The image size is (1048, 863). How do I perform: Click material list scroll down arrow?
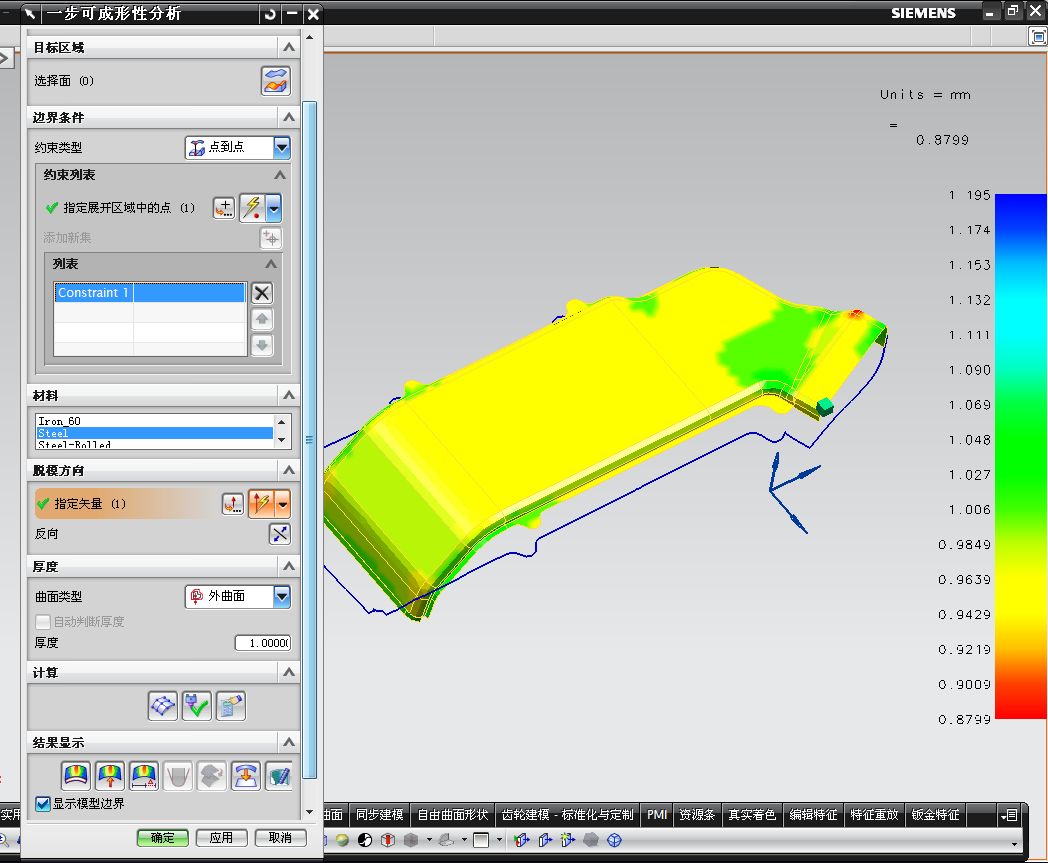[282, 440]
